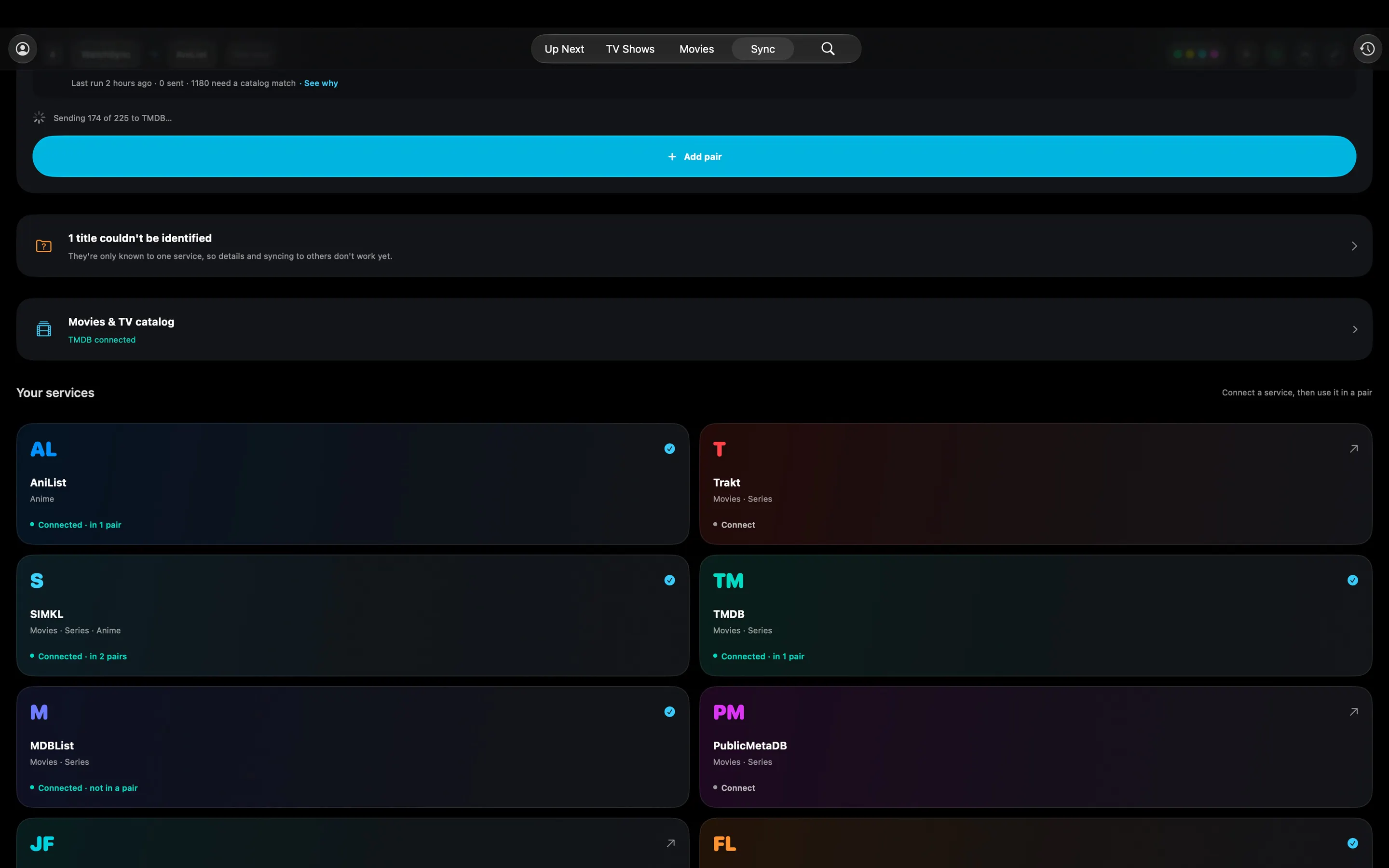Expand Movies & TV catalog chevron
The height and width of the screenshot is (868, 1389).
1355,329
